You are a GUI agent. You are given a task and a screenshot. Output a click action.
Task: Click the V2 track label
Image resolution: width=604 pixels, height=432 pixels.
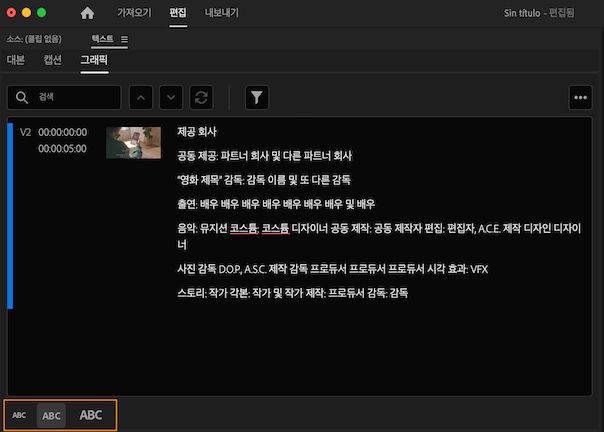click(x=25, y=132)
